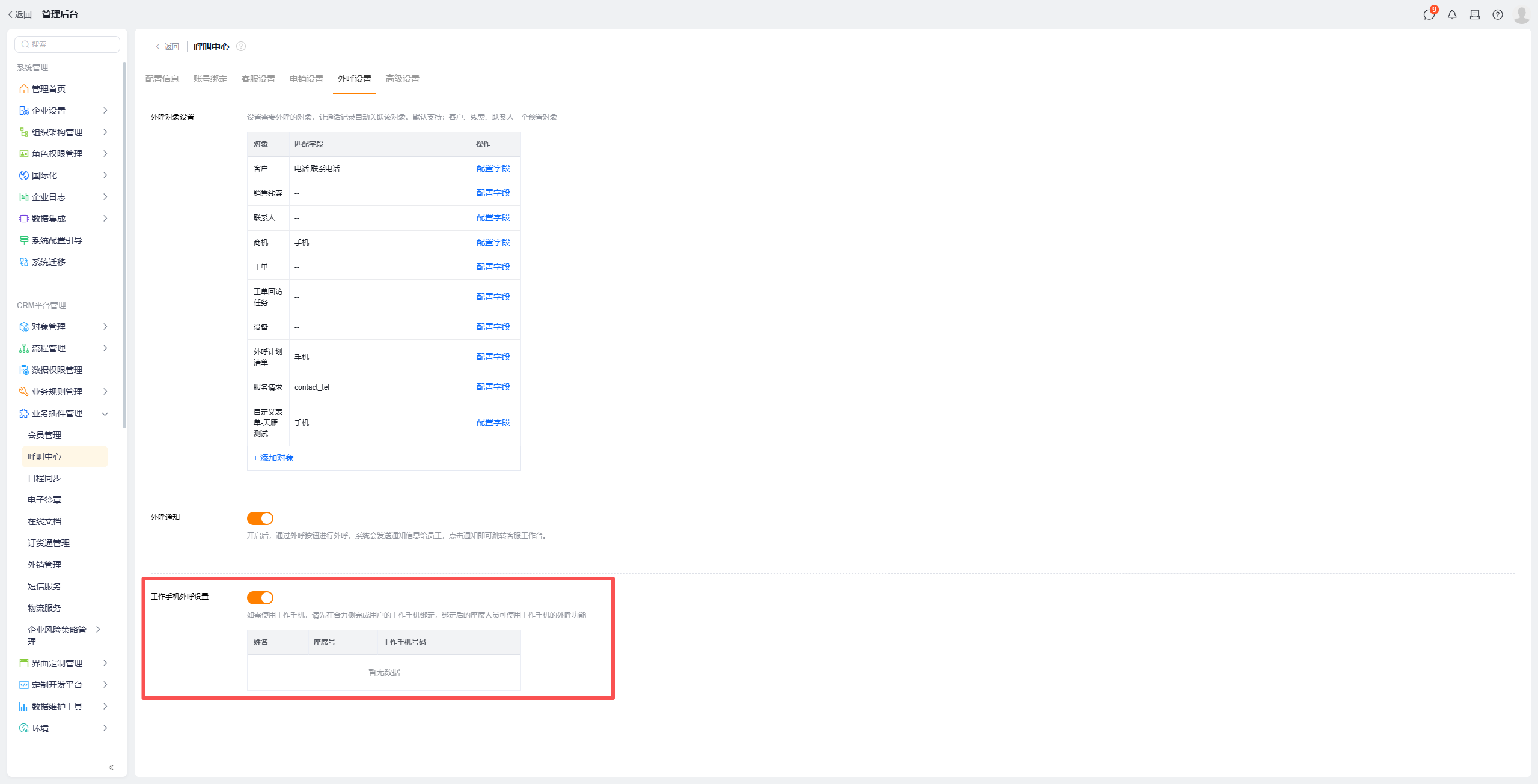Click the 环境 lightning icon
The image size is (1538, 784).
coord(24,728)
